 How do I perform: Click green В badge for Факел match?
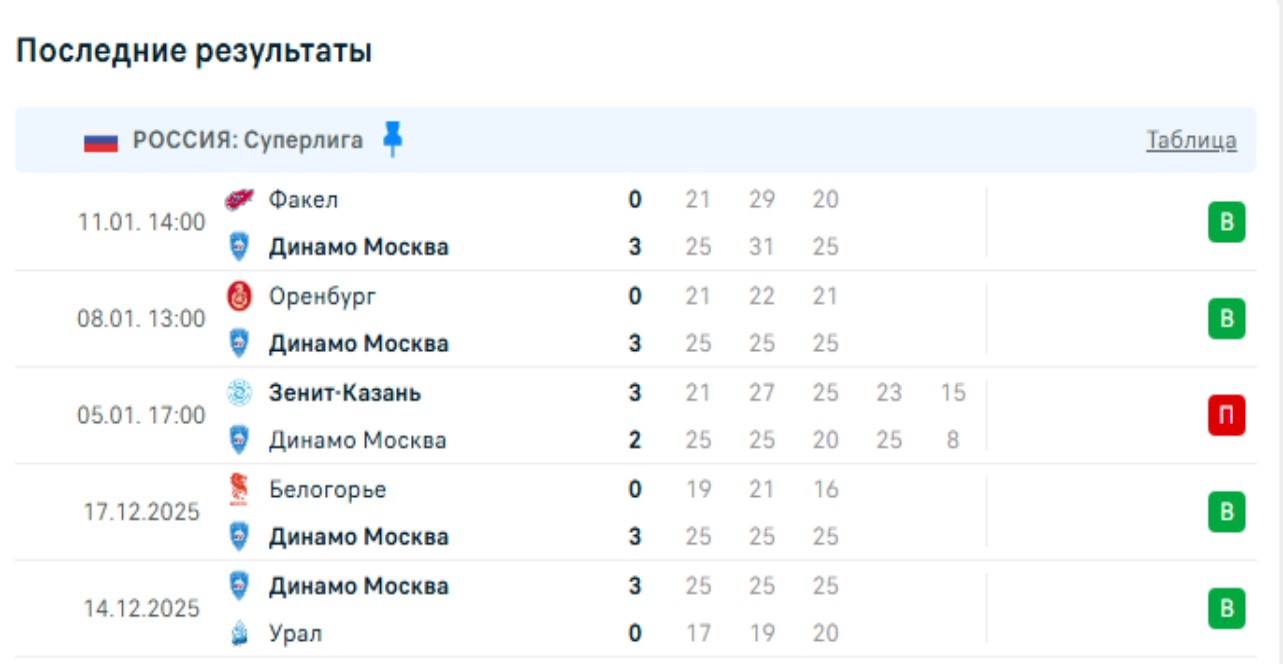tap(1226, 222)
